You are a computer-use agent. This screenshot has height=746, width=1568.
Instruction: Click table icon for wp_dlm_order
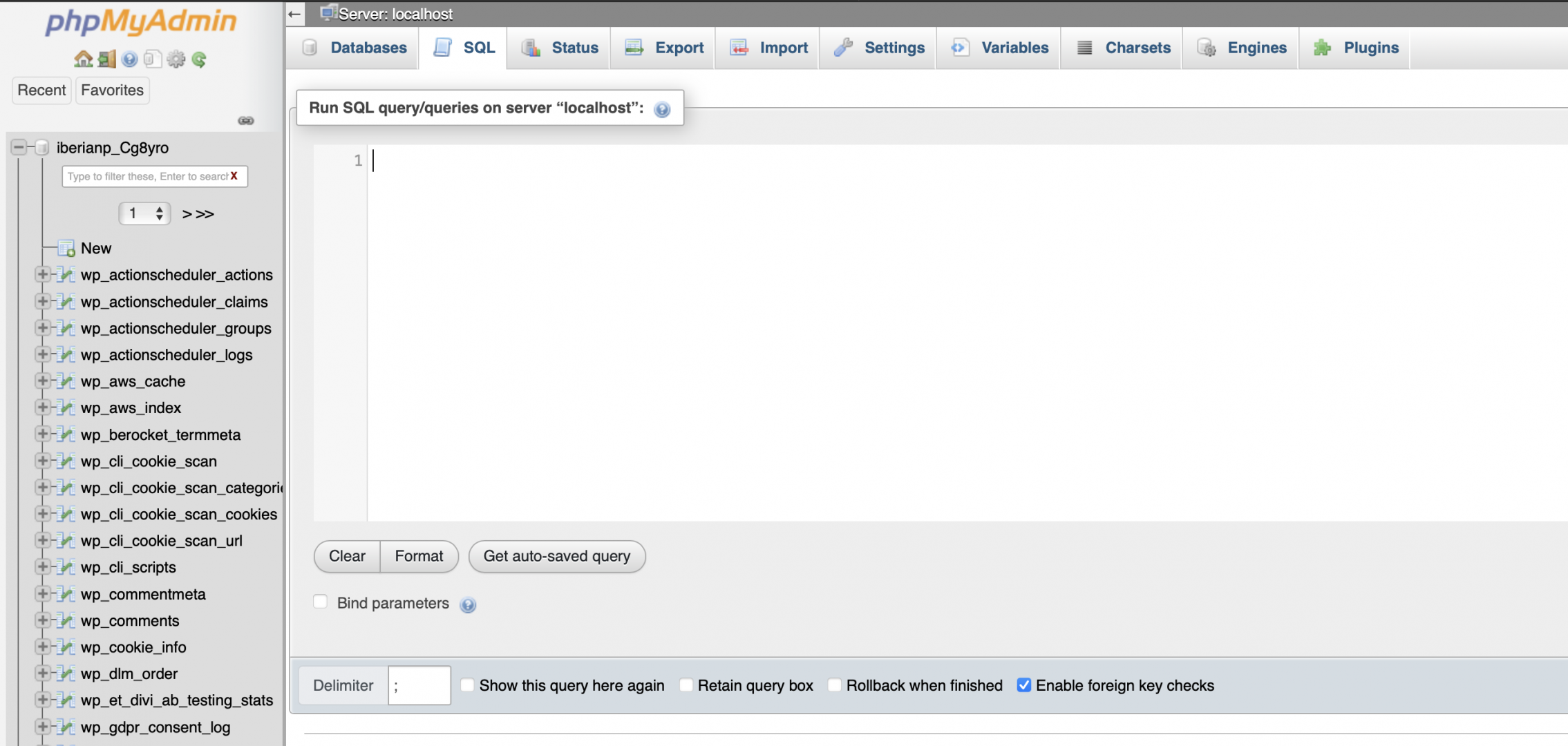coord(66,673)
